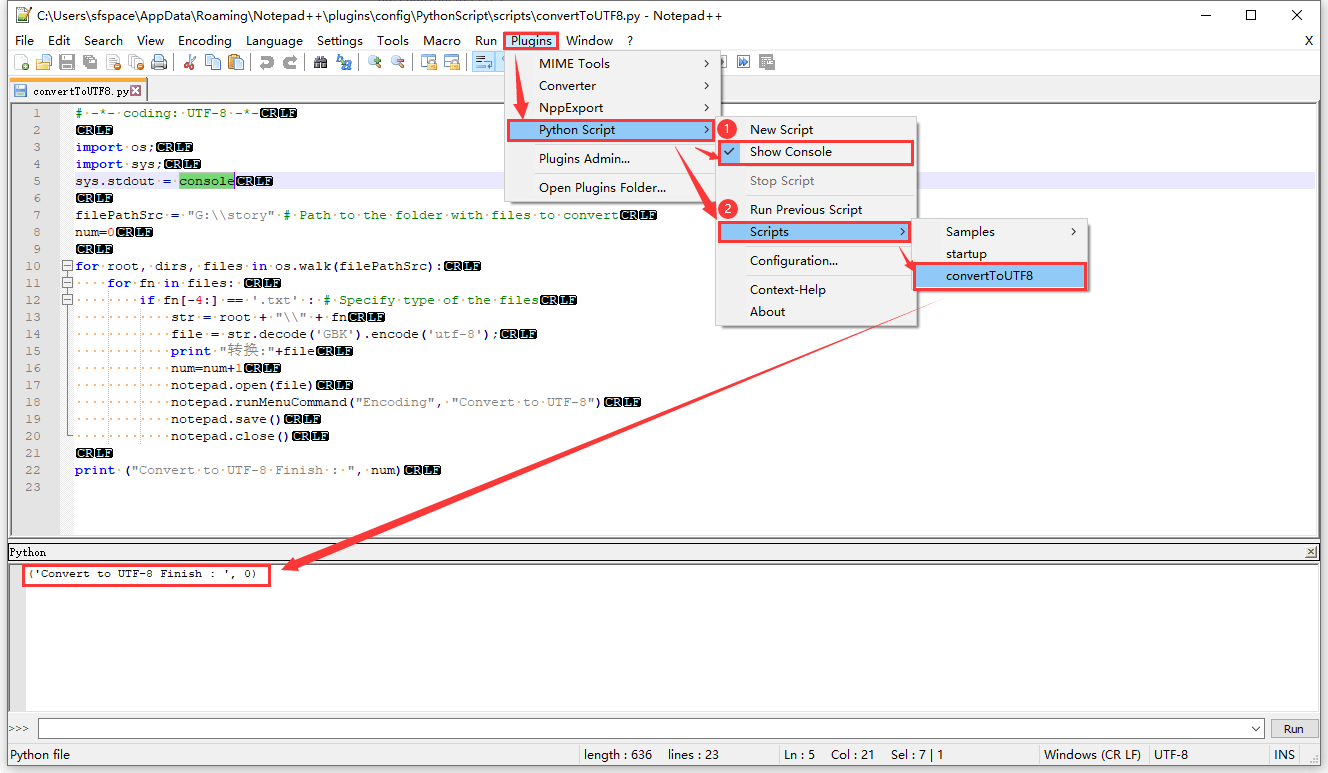Open the Search menu

(x=103, y=40)
